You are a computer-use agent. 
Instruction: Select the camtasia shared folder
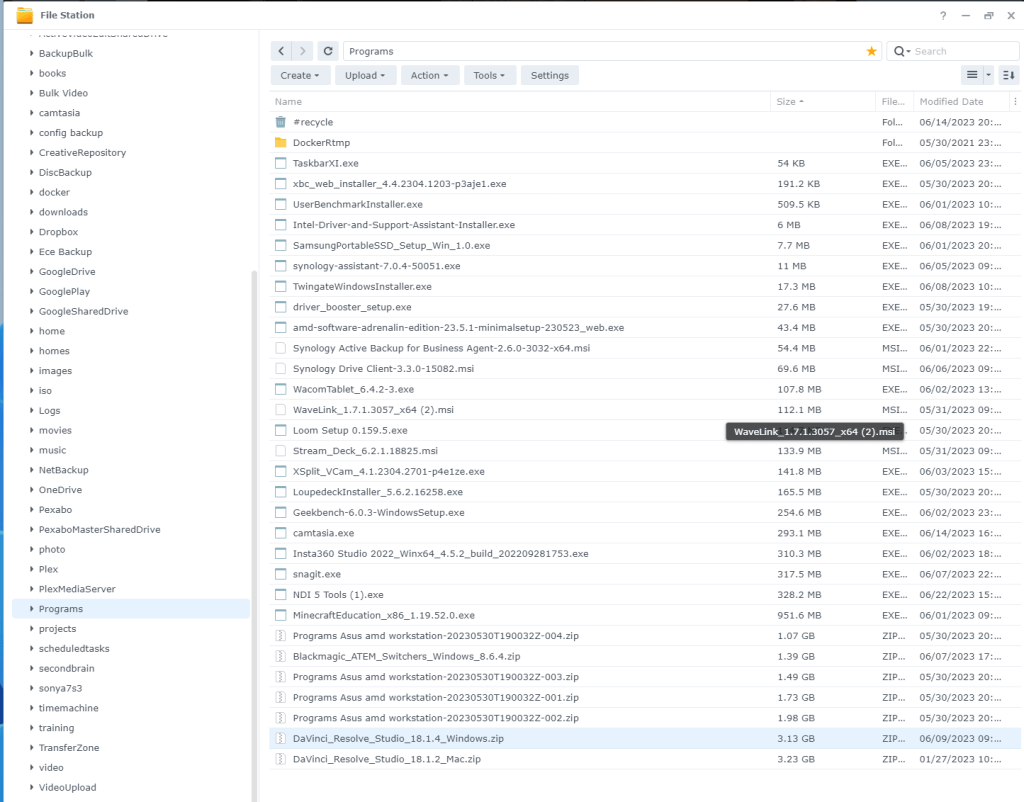coord(59,113)
